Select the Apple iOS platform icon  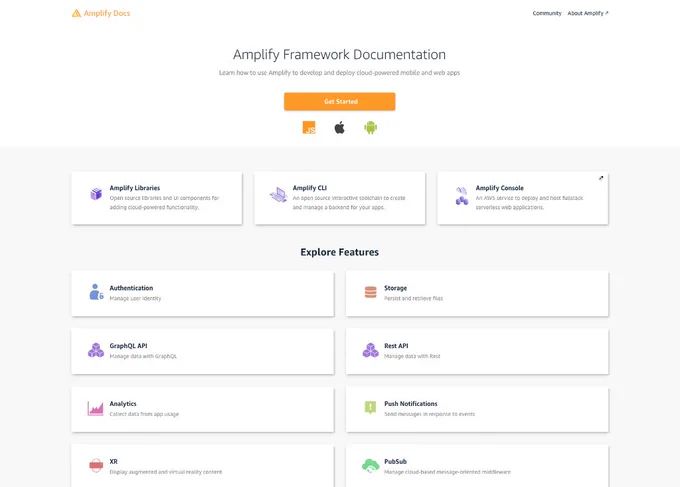point(340,127)
